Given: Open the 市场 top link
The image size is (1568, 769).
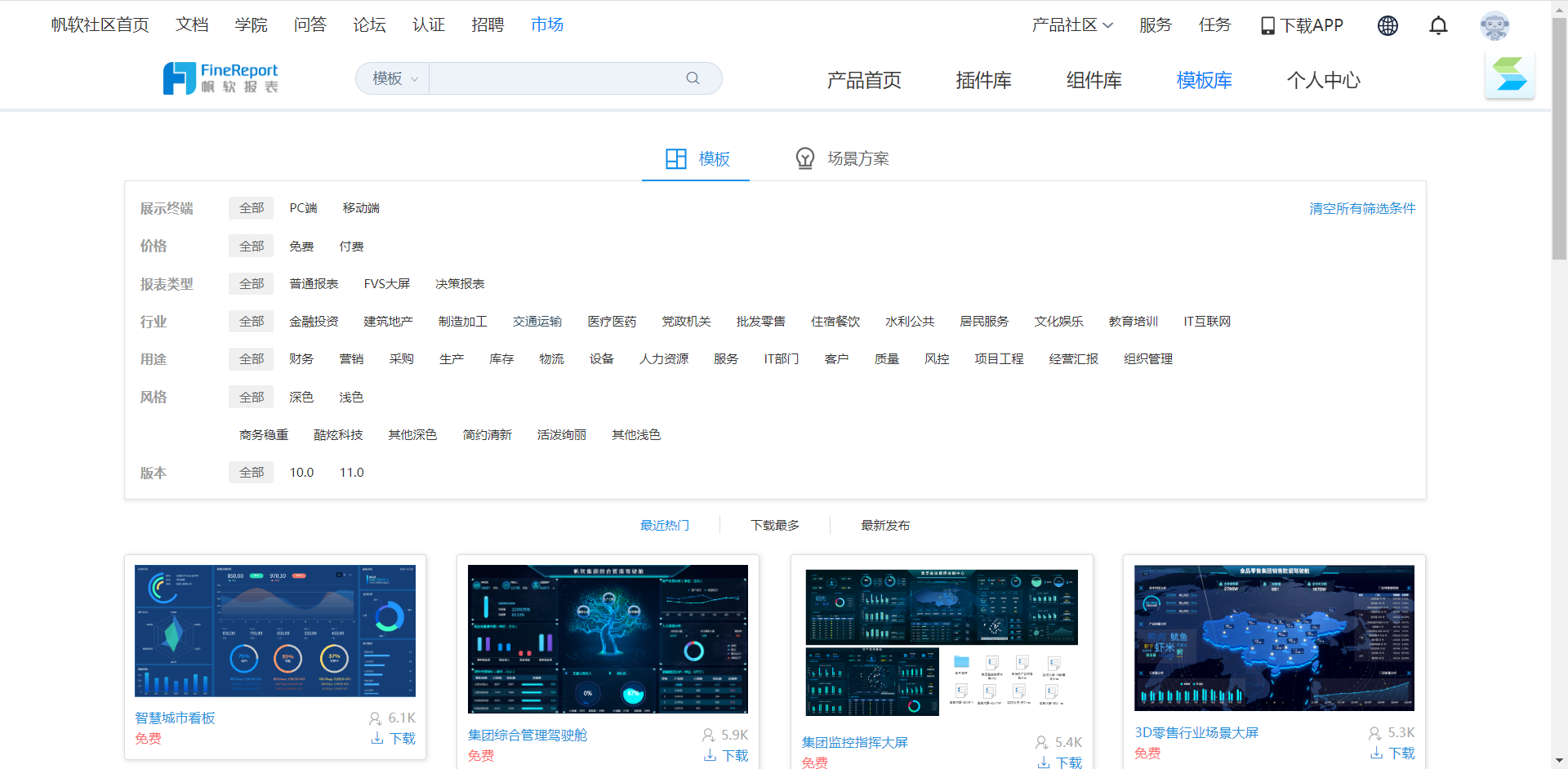Looking at the screenshot, I should point(547,24).
